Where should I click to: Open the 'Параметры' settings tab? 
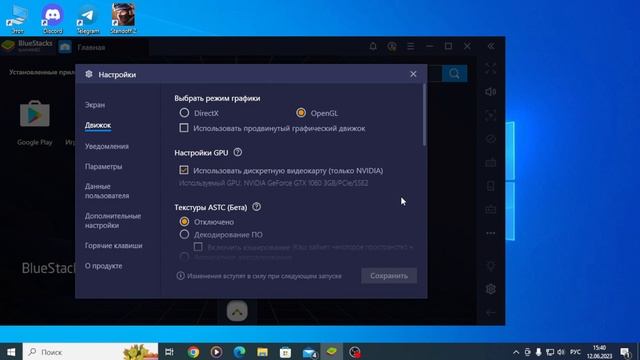(x=103, y=167)
